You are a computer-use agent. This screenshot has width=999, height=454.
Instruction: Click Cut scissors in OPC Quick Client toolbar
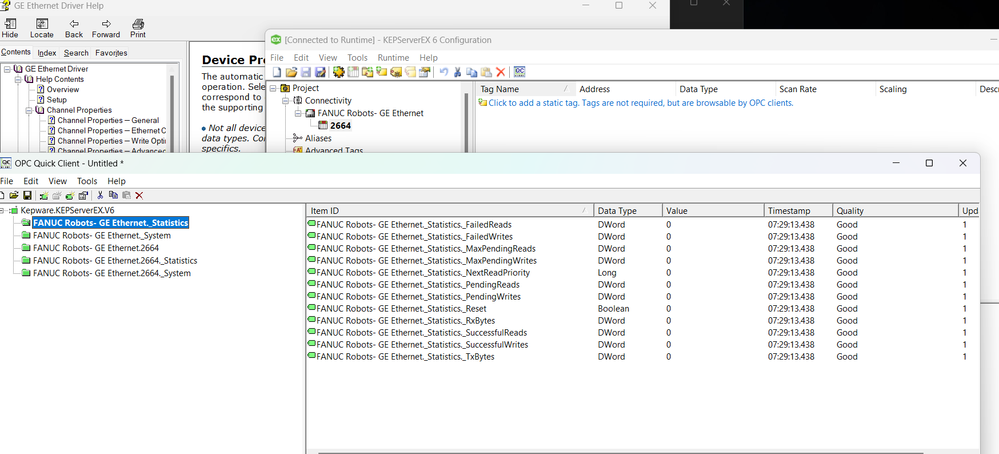pyautogui.click(x=101, y=195)
